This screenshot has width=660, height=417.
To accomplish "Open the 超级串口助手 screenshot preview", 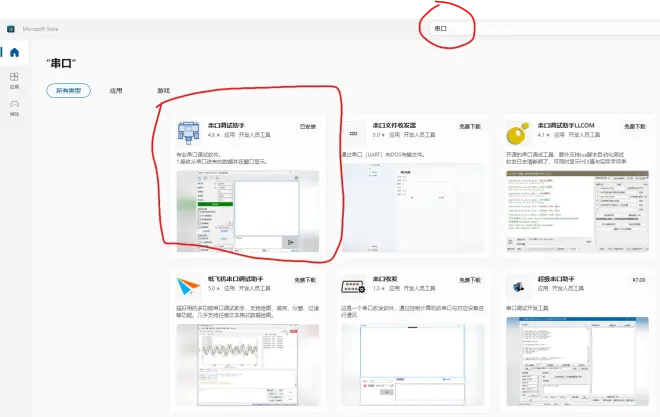I will click(577, 361).
